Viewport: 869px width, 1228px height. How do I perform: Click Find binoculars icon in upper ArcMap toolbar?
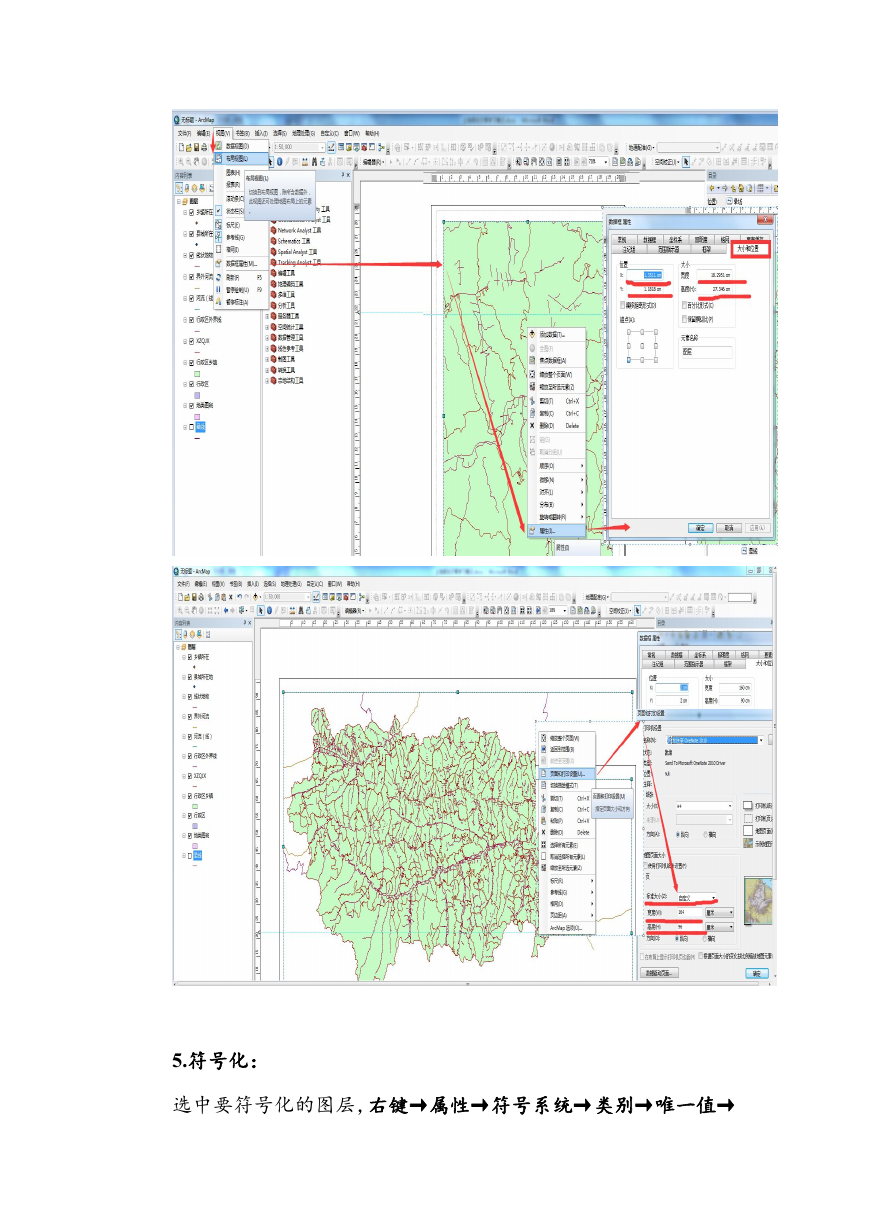[x=314, y=162]
